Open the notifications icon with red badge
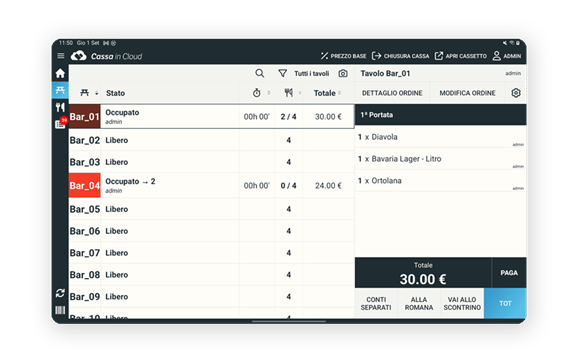Image resolution: width=576 pixels, height=362 pixels. click(x=61, y=123)
